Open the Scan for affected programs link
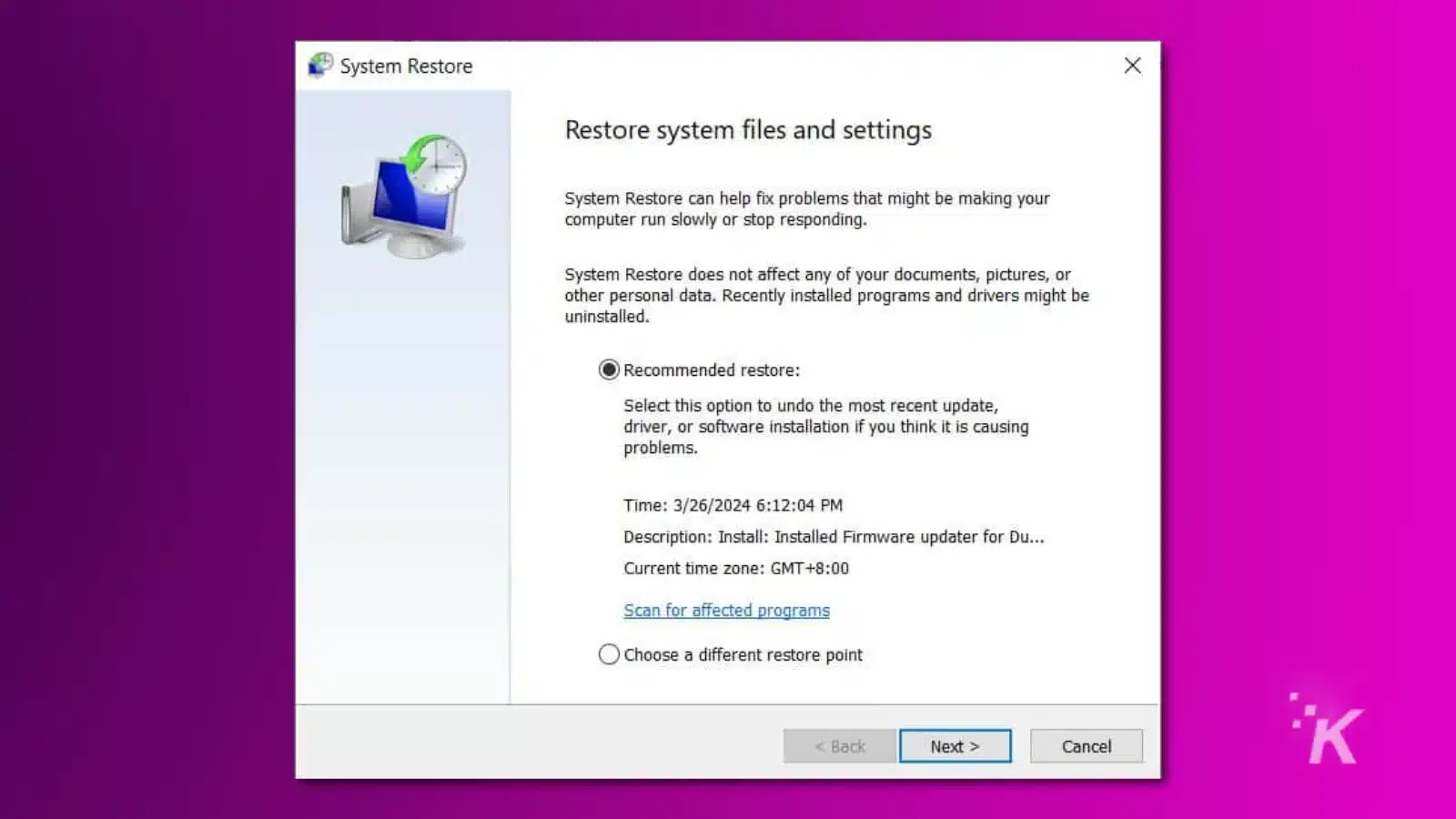 tap(726, 611)
